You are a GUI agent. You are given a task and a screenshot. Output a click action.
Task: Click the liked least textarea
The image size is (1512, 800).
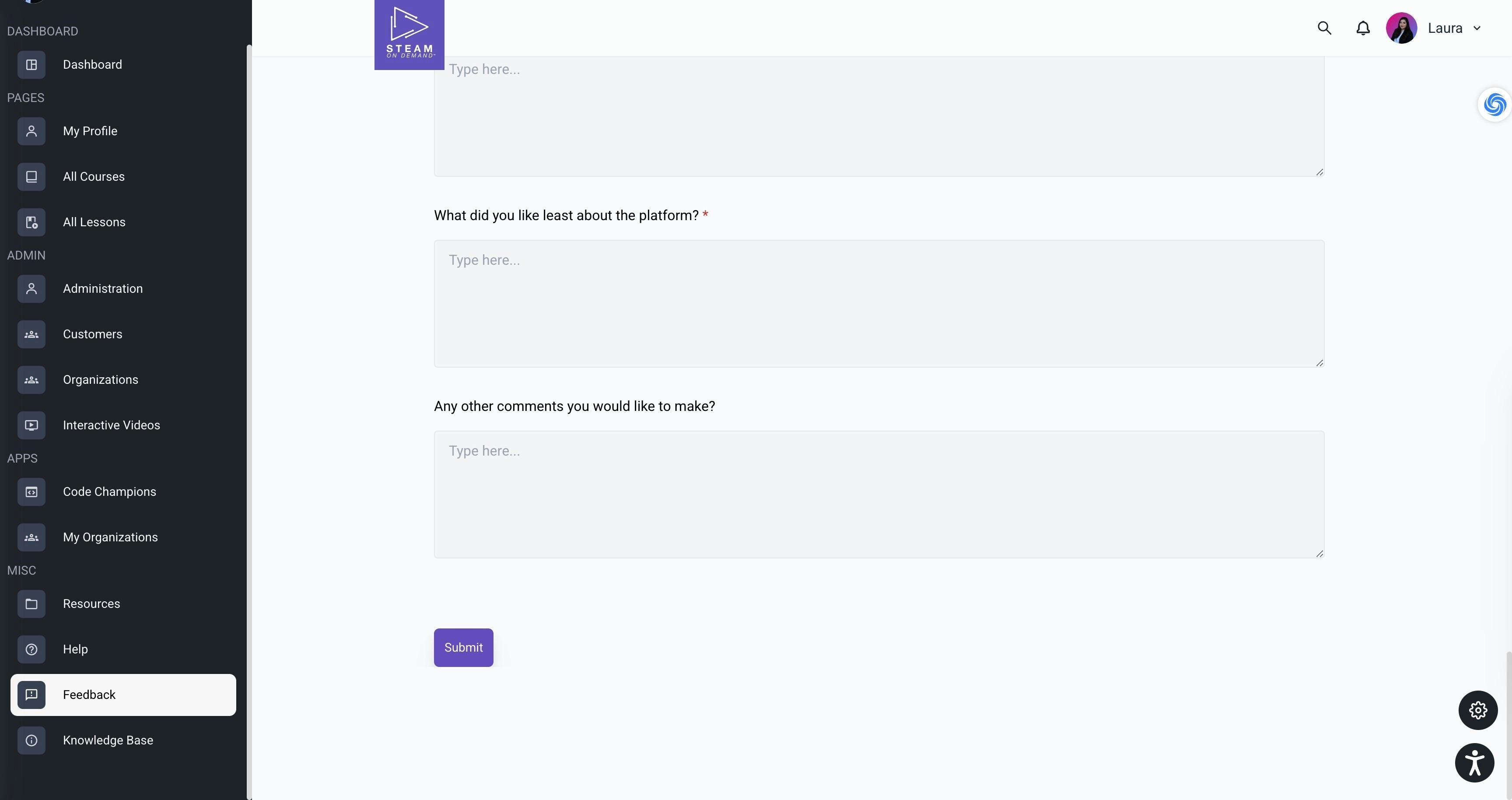[878, 303]
